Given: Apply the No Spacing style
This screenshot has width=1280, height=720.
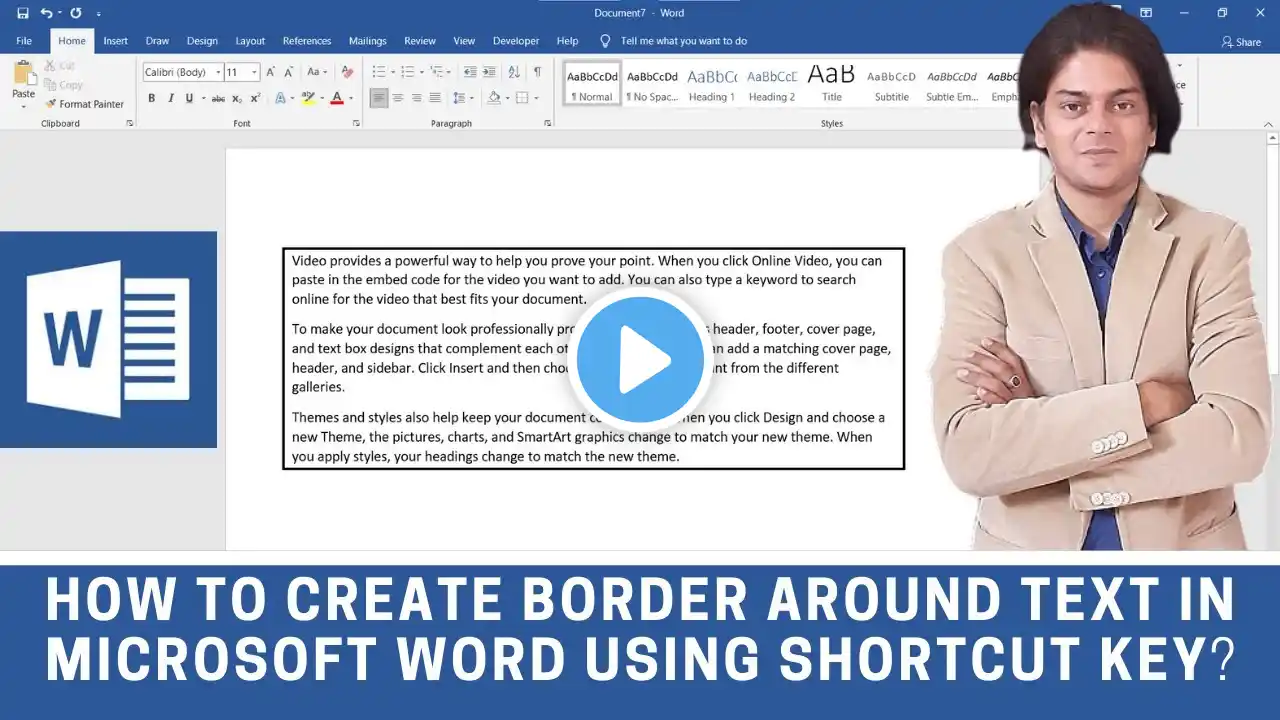Looking at the screenshot, I should (x=652, y=83).
